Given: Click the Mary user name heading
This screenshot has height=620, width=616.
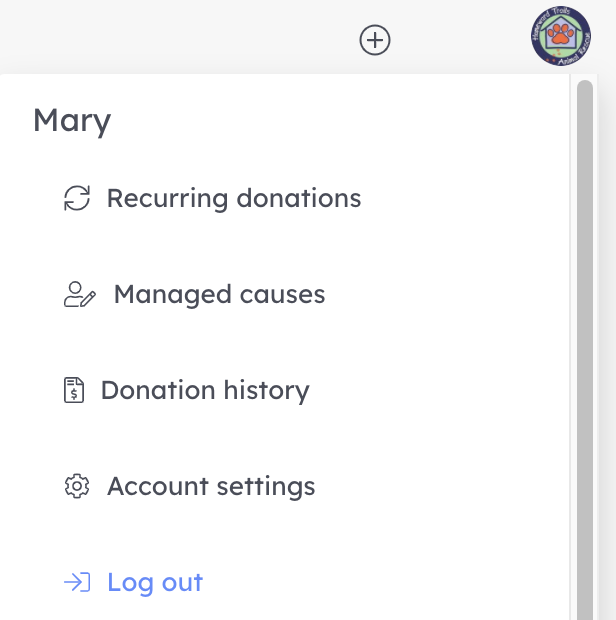Looking at the screenshot, I should 72,121.
